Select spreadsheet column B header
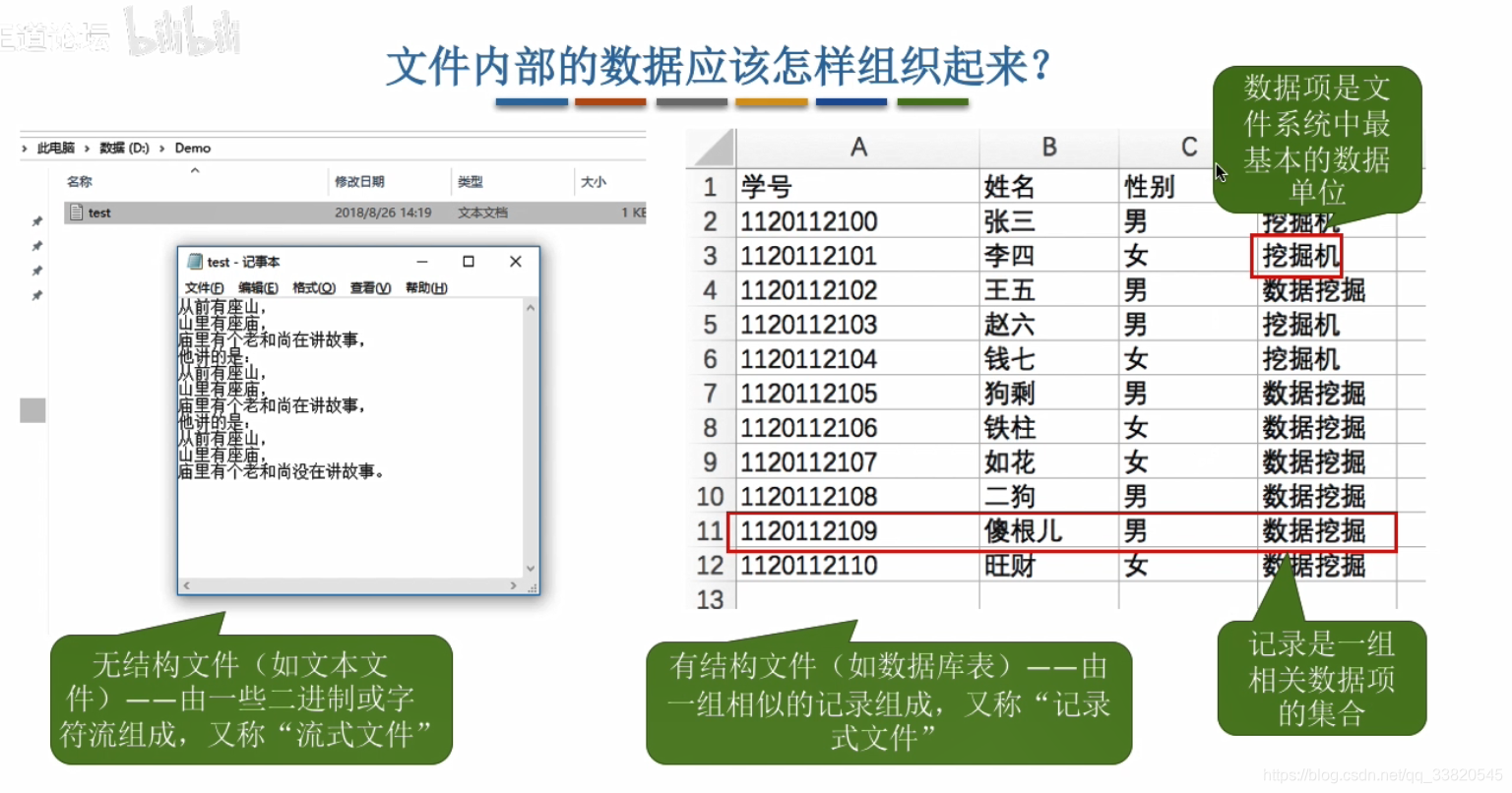This screenshot has width=1512, height=793. click(x=1049, y=148)
